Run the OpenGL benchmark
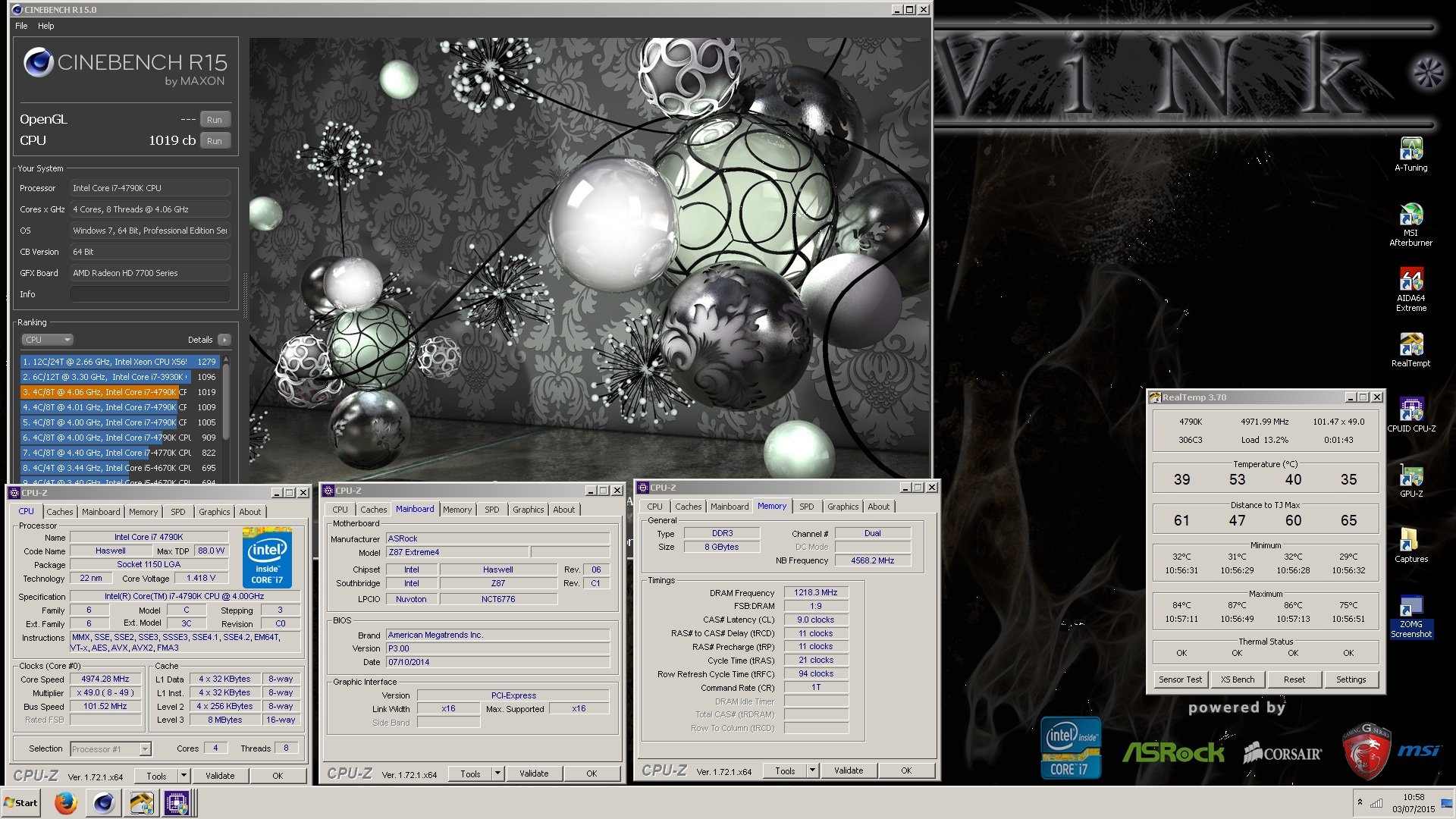Screen dimensions: 1456x819 coord(215,120)
